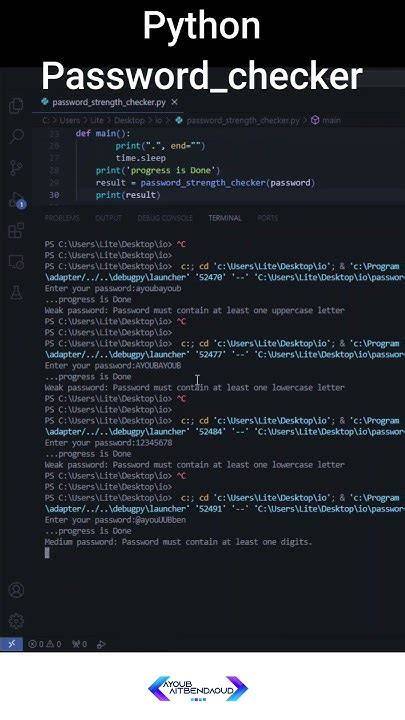Open the Search view in the activity bar
Image resolution: width=405 pixels, height=720 pixels.
pyautogui.click(x=17, y=136)
